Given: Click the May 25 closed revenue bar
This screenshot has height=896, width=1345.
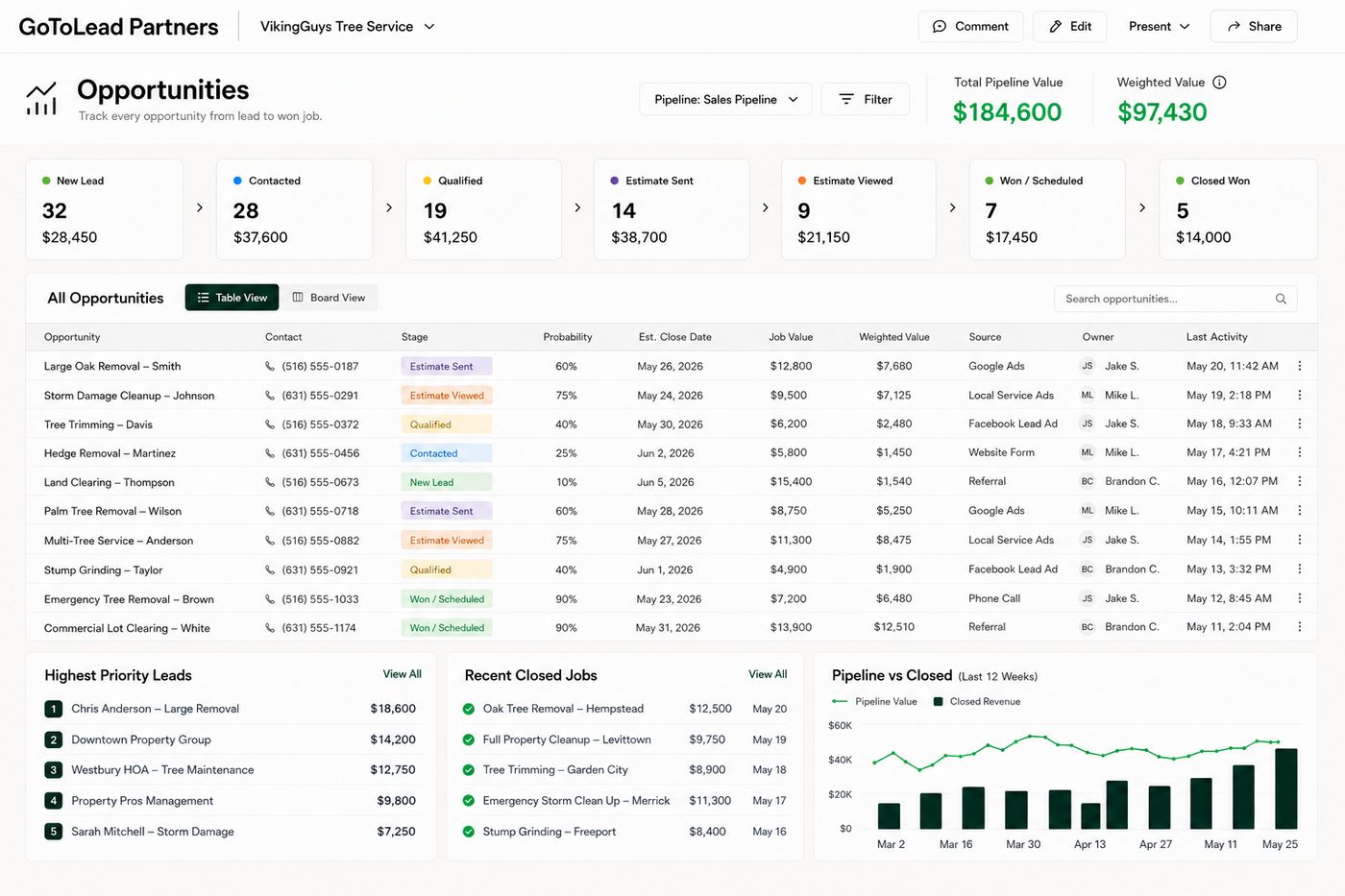Looking at the screenshot, I should point(1285,788).
